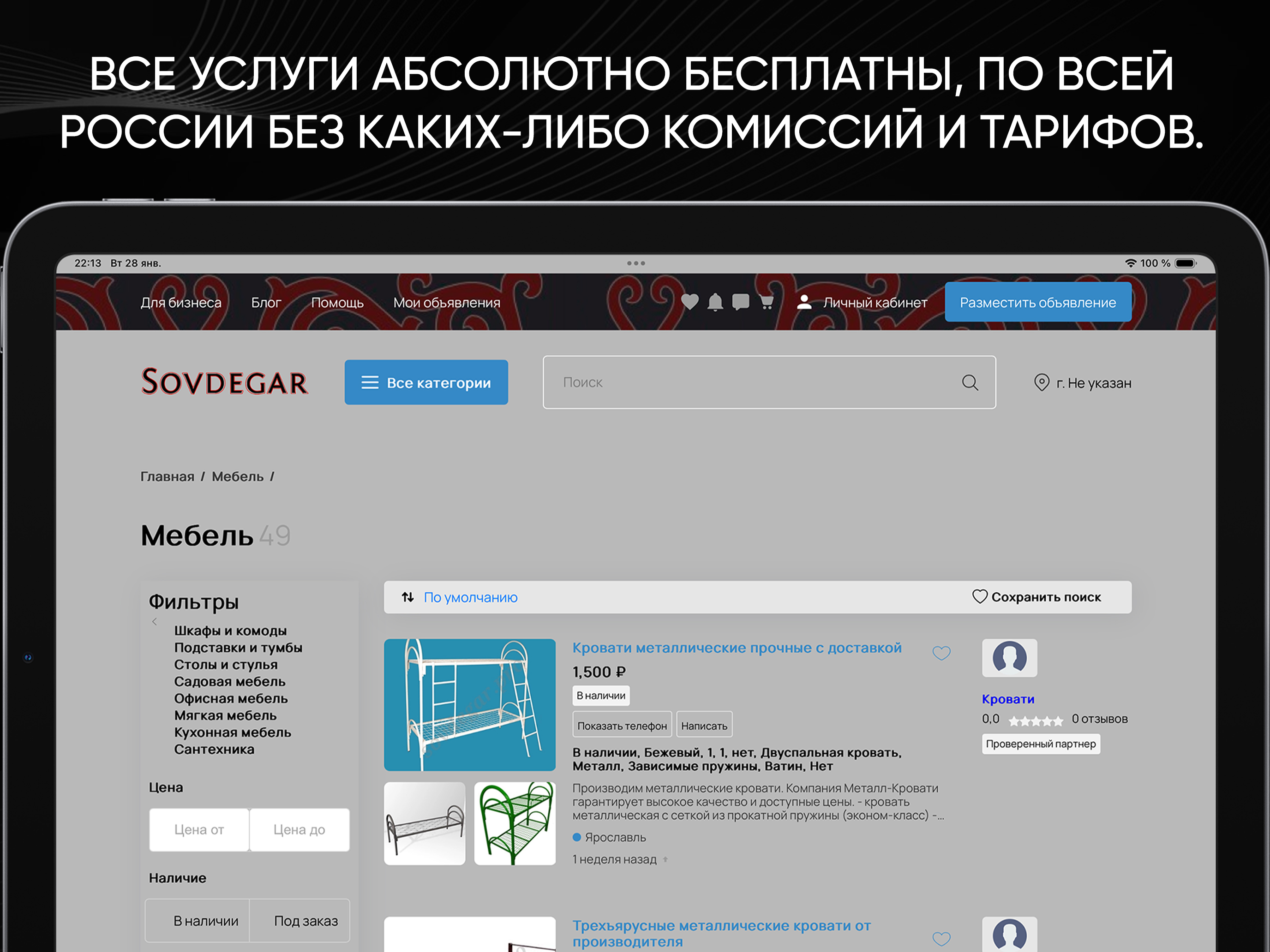Click the 'Цена от' price field

coord(199,830)
